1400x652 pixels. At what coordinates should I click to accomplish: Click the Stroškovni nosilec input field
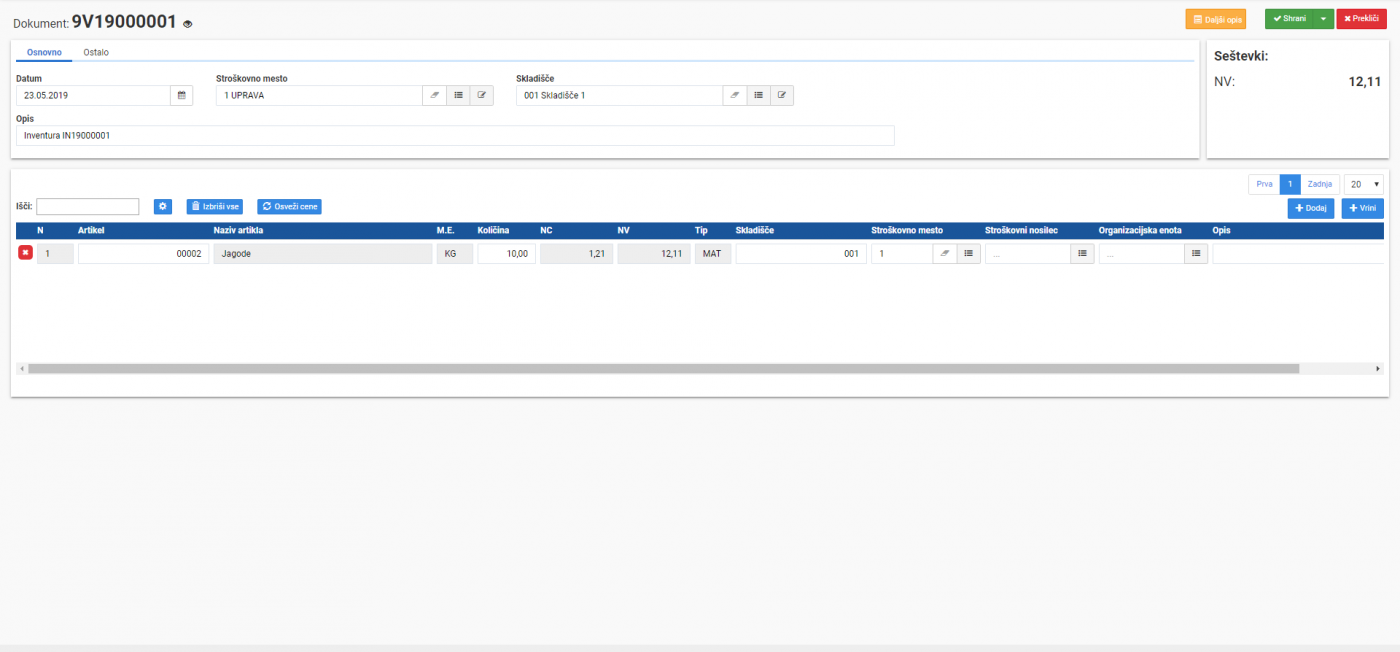click(x=1028, y=254)
